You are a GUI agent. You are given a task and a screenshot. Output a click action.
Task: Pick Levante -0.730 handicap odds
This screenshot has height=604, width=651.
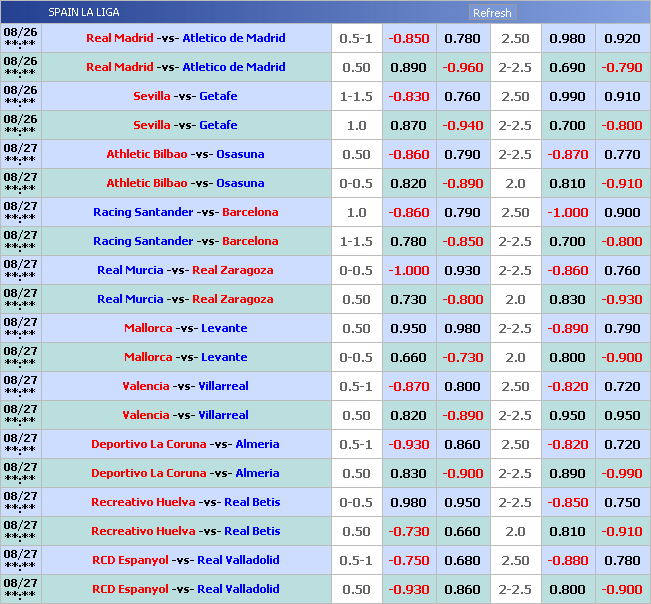pyautogui.click(x=462, y=358)
